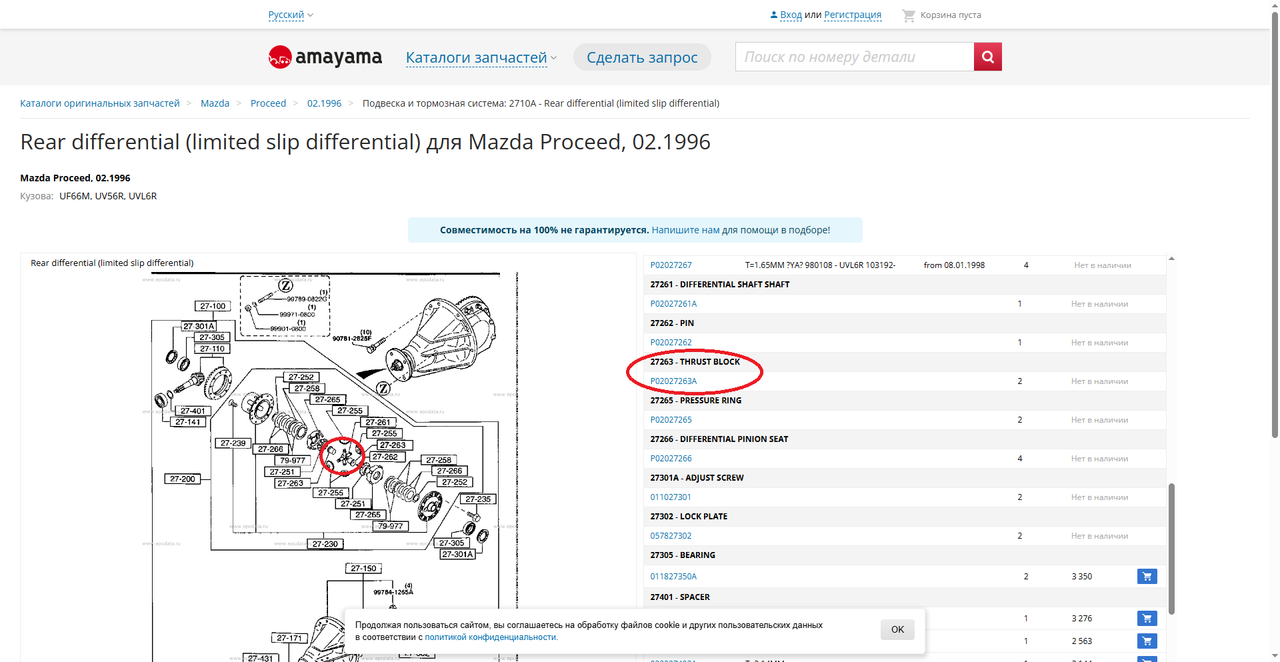The width and height of the screenshot is (1280, 662).
Task: Add part priced 2 563 to cart
Action: pos(1147,641)
